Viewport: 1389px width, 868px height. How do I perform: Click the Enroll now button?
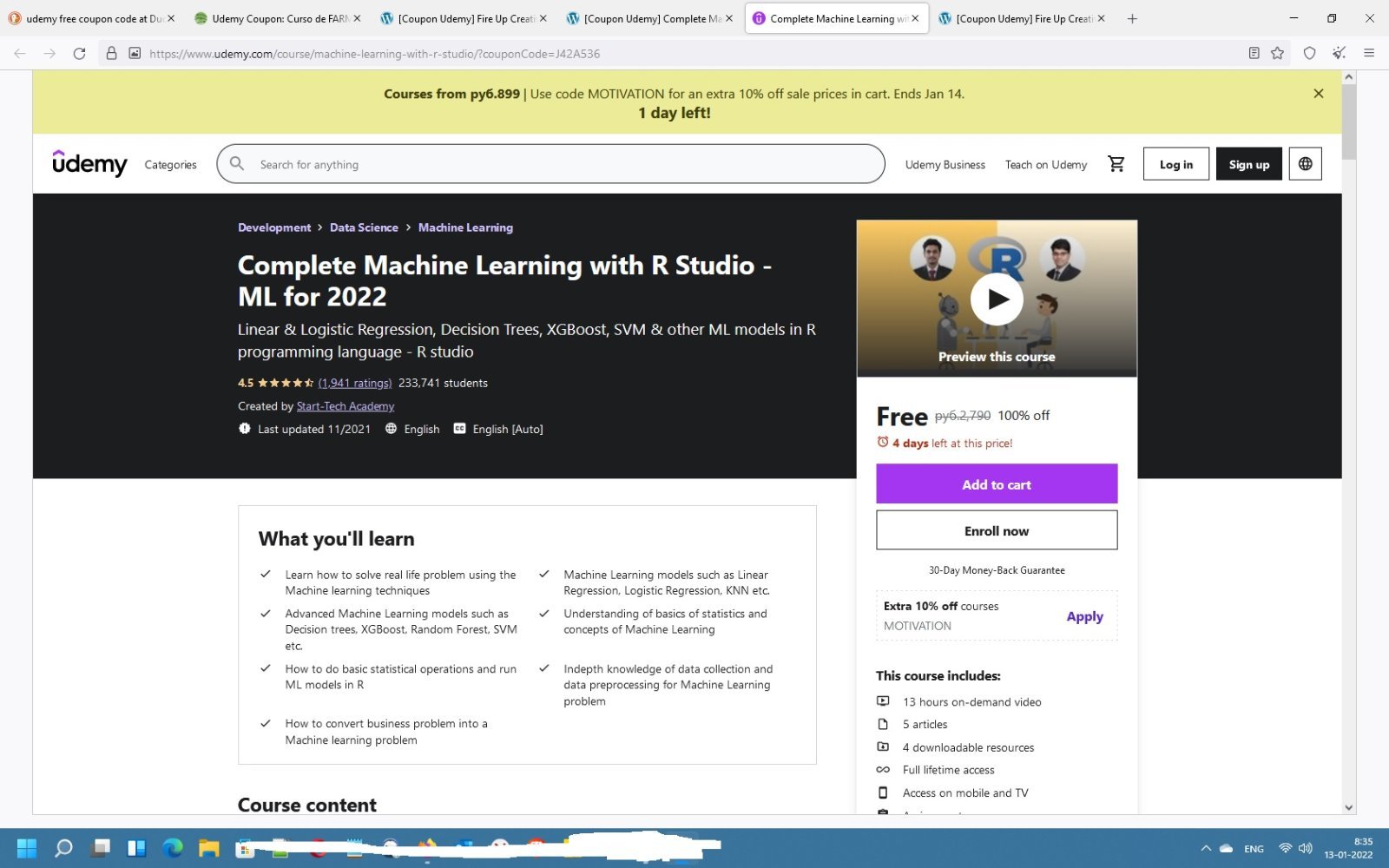997,530
